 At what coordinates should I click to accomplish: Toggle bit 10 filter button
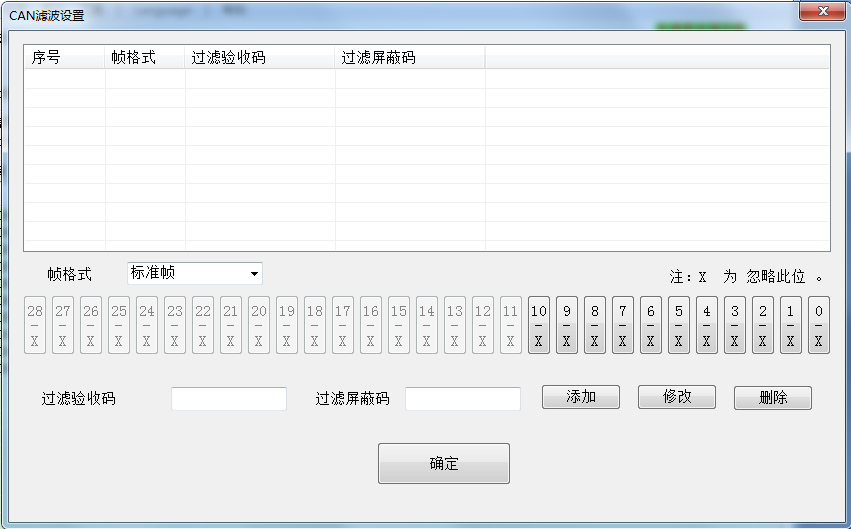(539, 325)
